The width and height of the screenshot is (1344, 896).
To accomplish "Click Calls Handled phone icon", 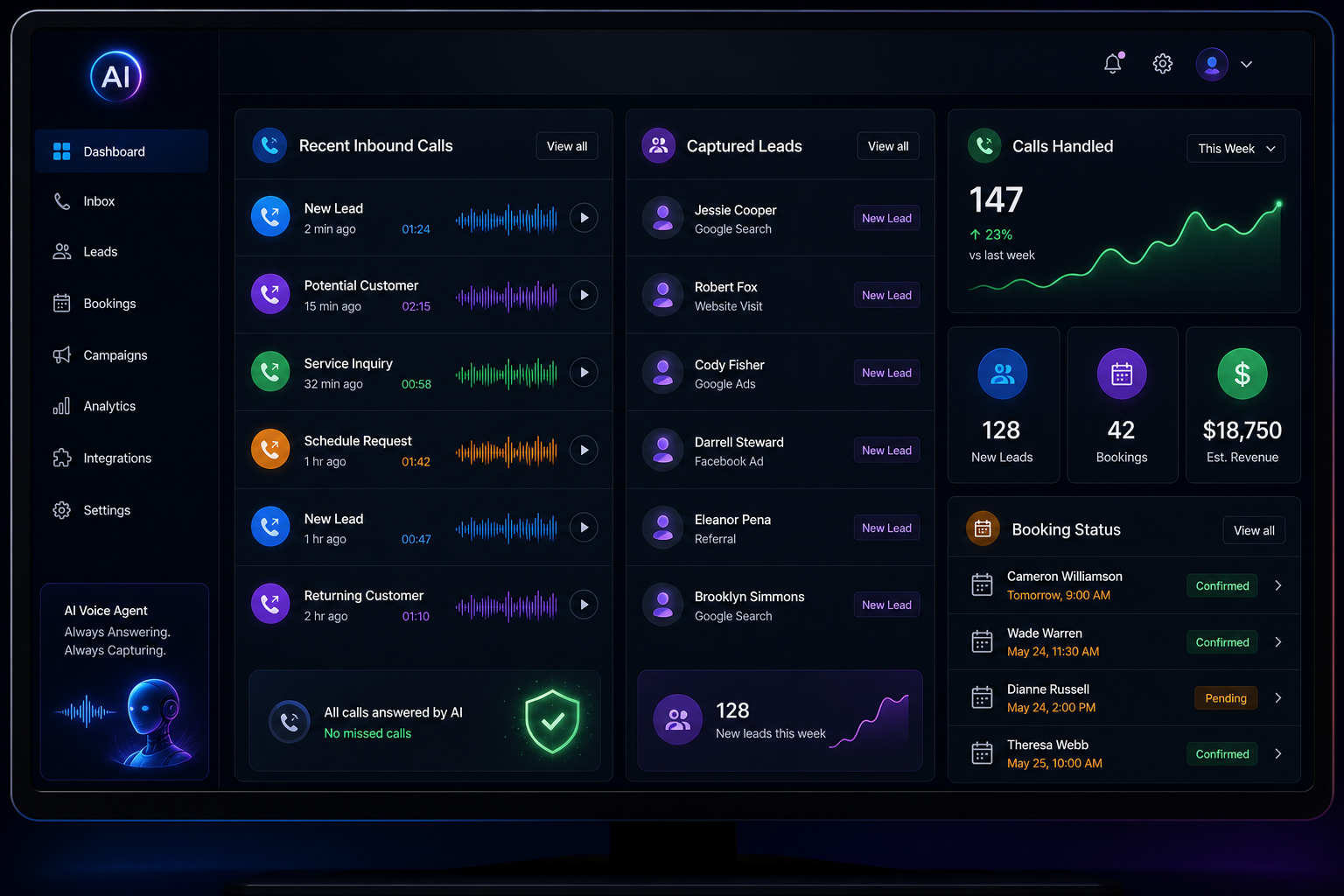I will point(984,145).
